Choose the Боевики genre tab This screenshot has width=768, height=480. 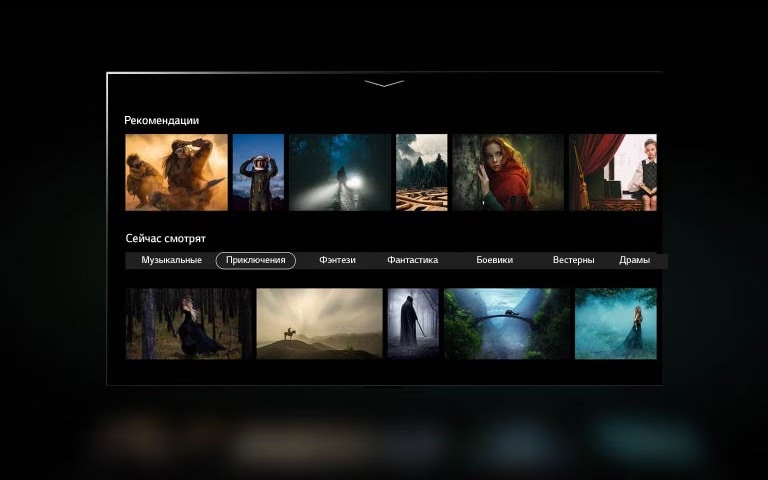point(494,260)
